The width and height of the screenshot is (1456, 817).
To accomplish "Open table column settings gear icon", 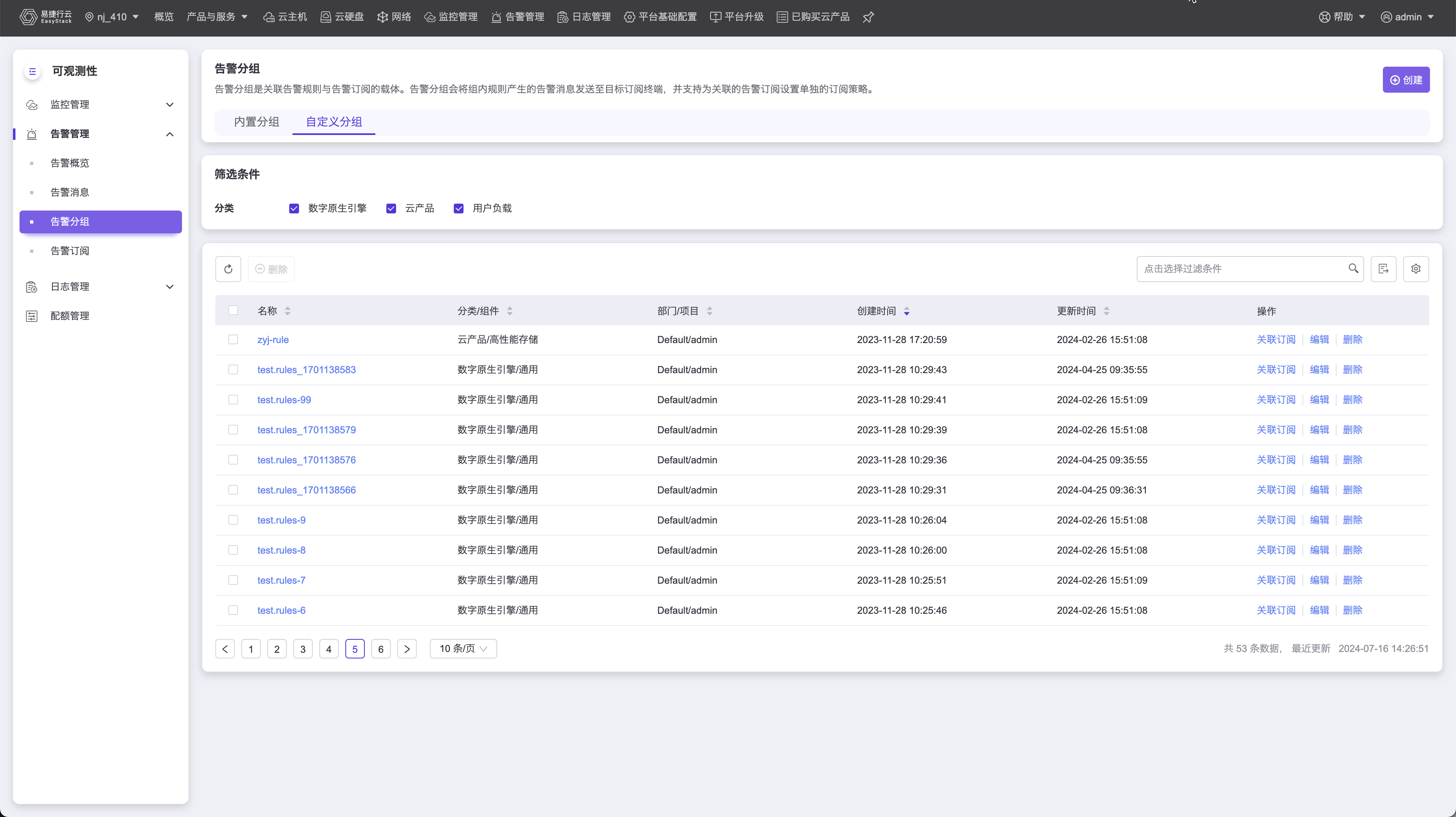I will (1415, 269).
